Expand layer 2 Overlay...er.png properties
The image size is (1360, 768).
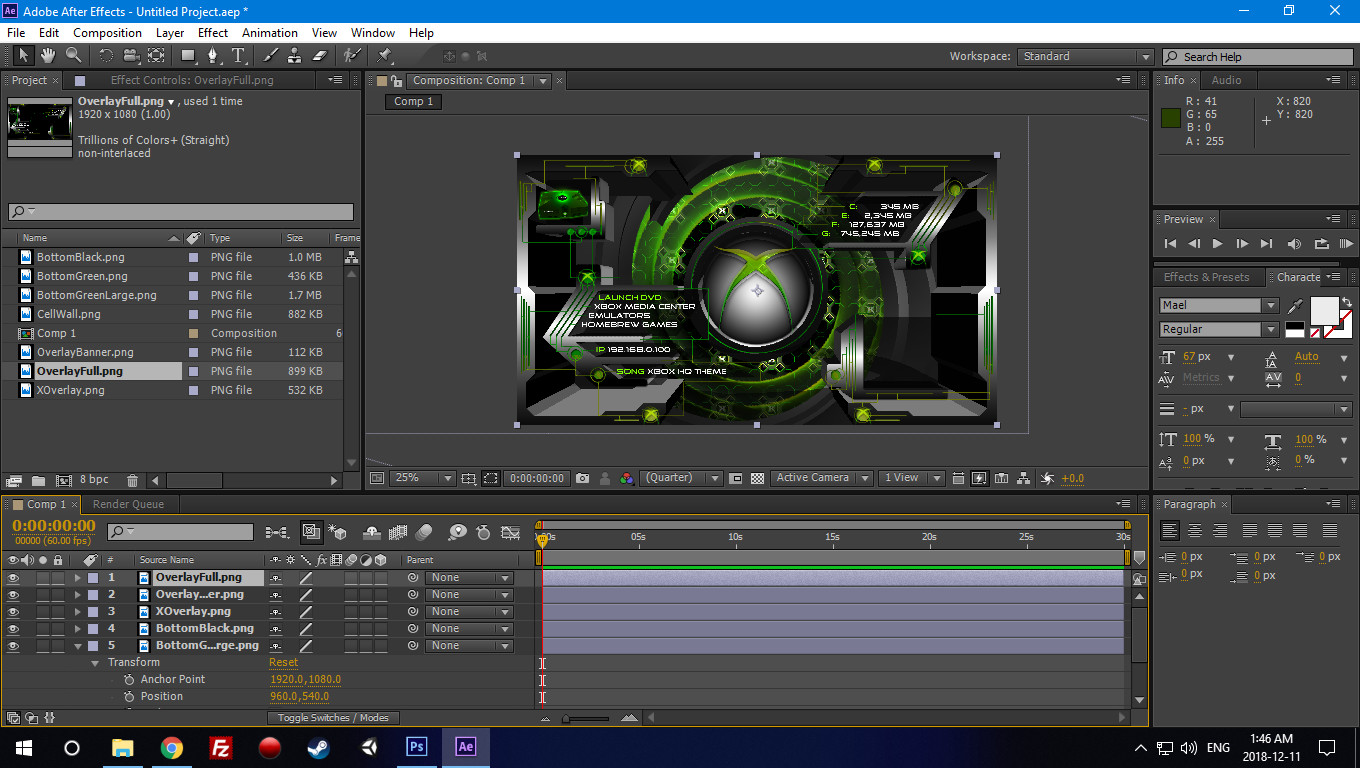click(77, 595)
